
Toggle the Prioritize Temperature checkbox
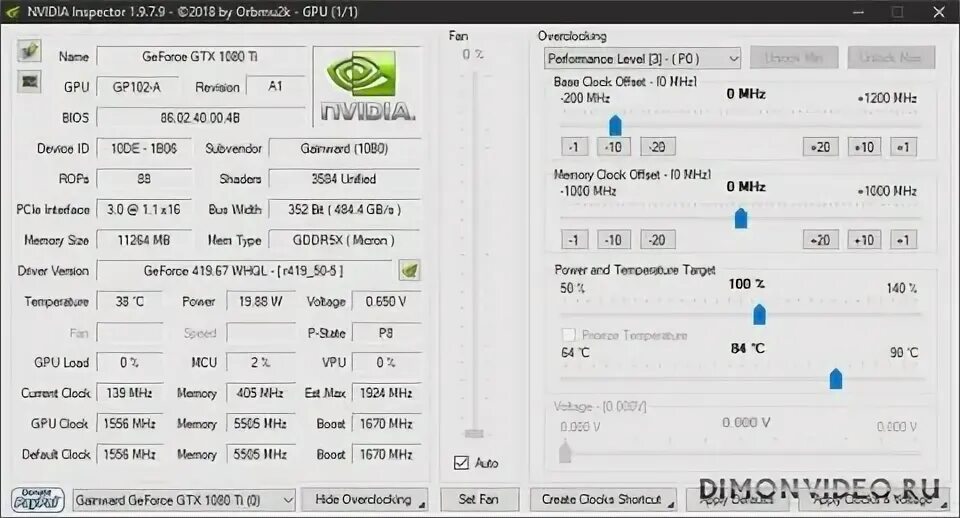pos(569,335)
